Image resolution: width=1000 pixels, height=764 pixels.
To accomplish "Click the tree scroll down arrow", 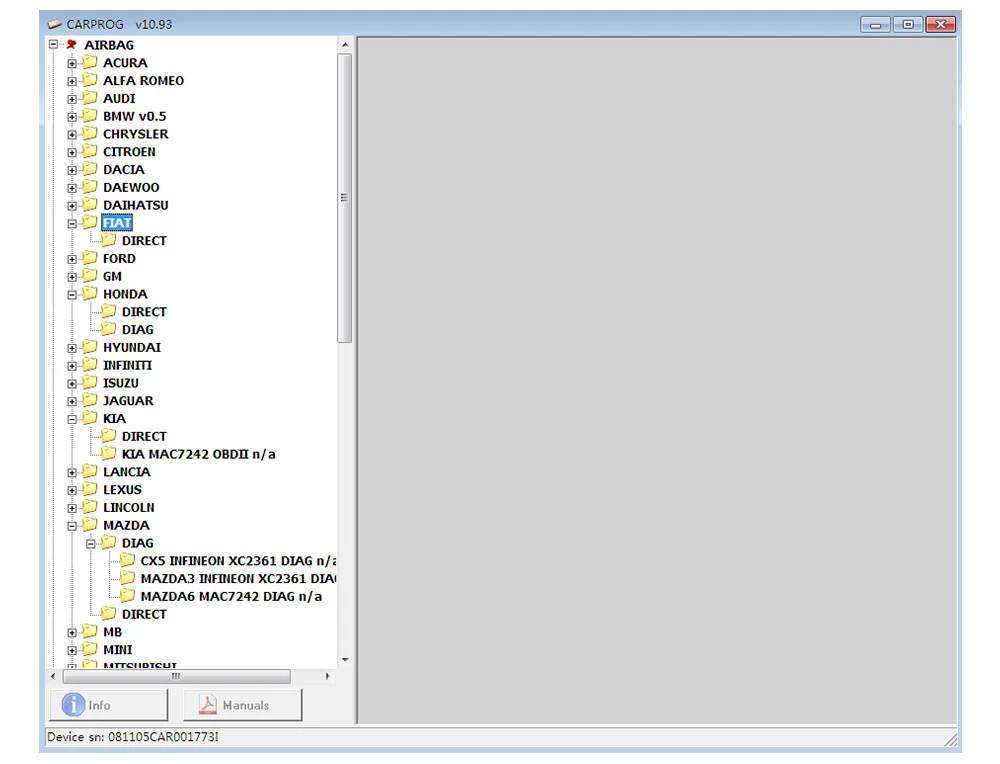I will (x=345, y=660).
